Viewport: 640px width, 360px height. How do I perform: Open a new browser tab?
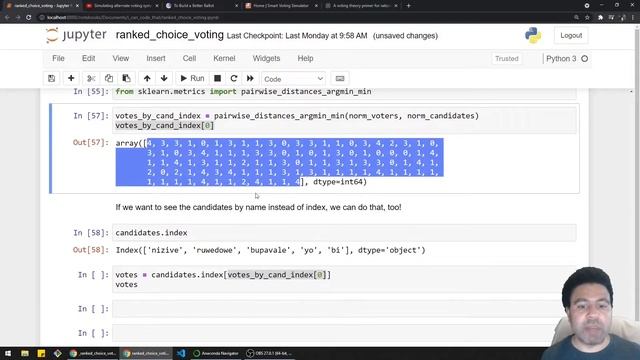[x=408, y=6]
